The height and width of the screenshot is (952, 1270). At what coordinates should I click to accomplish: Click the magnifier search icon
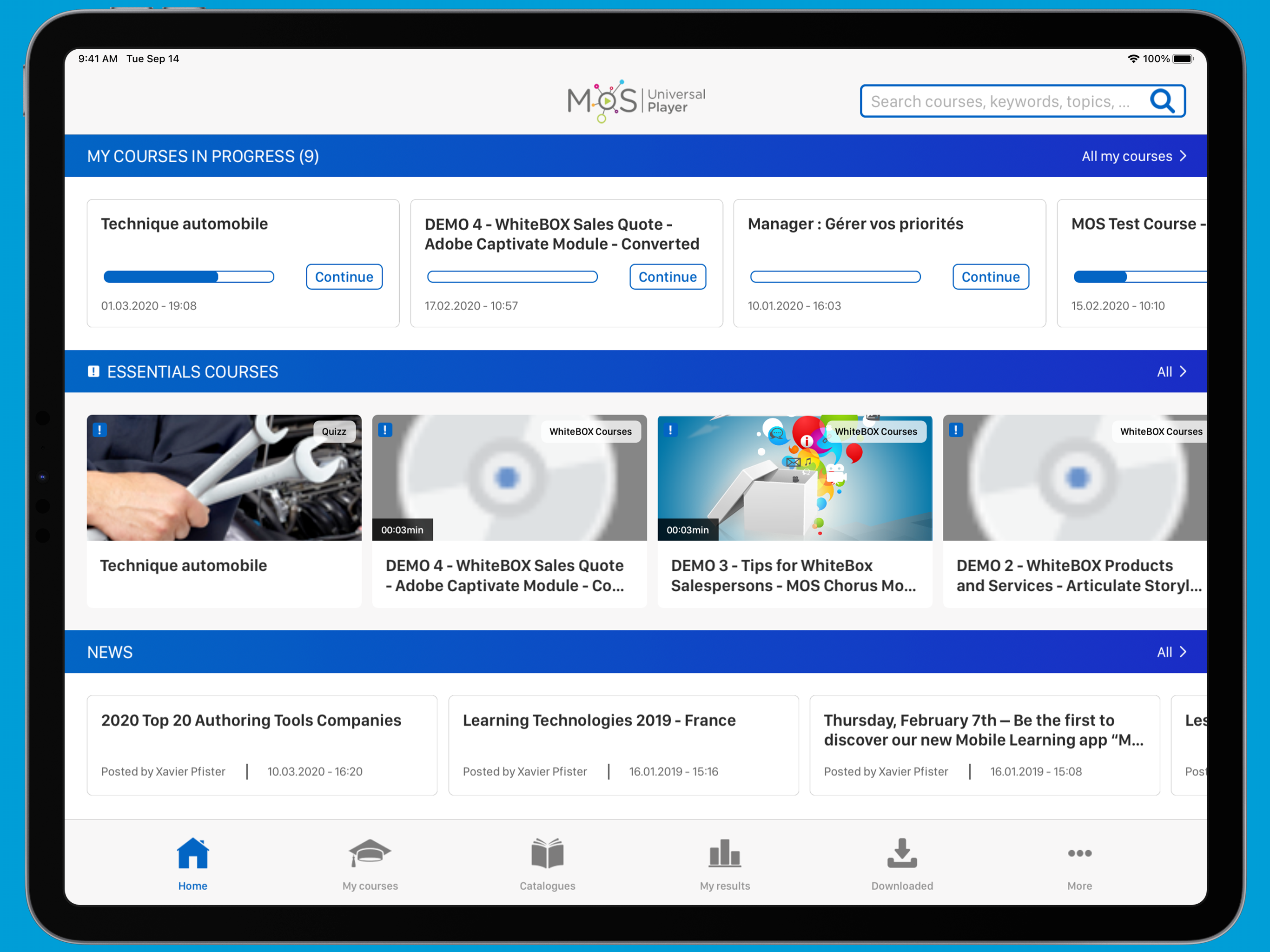pos(1163,101)
